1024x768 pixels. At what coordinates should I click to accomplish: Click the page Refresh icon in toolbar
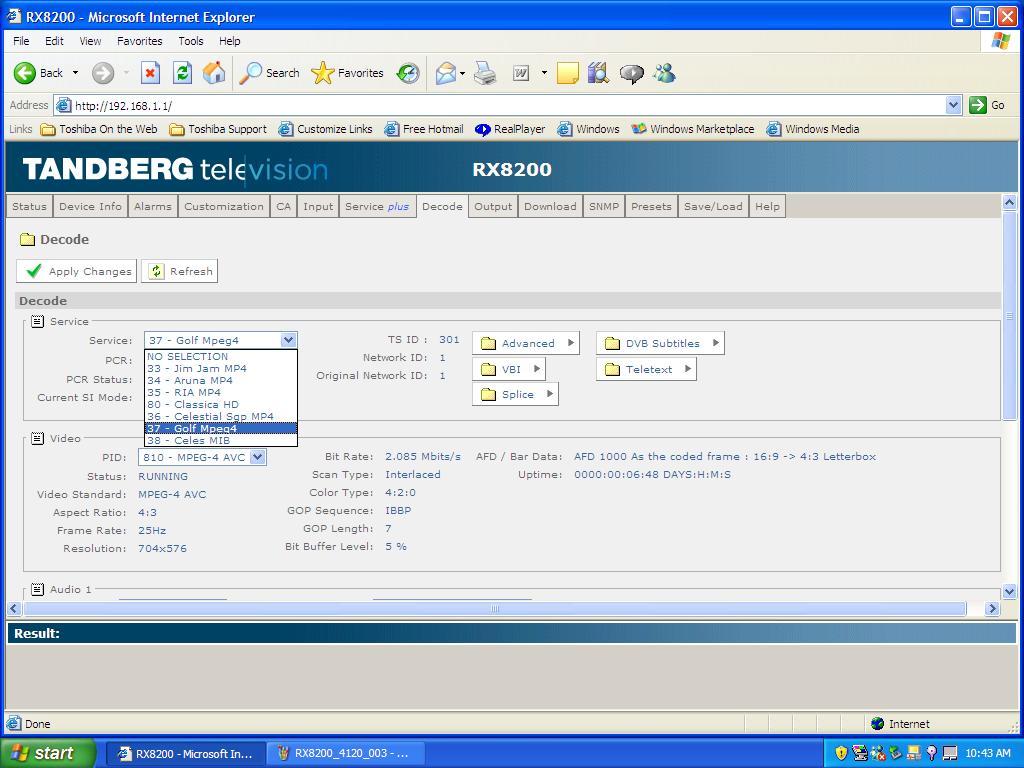[182, 73]
